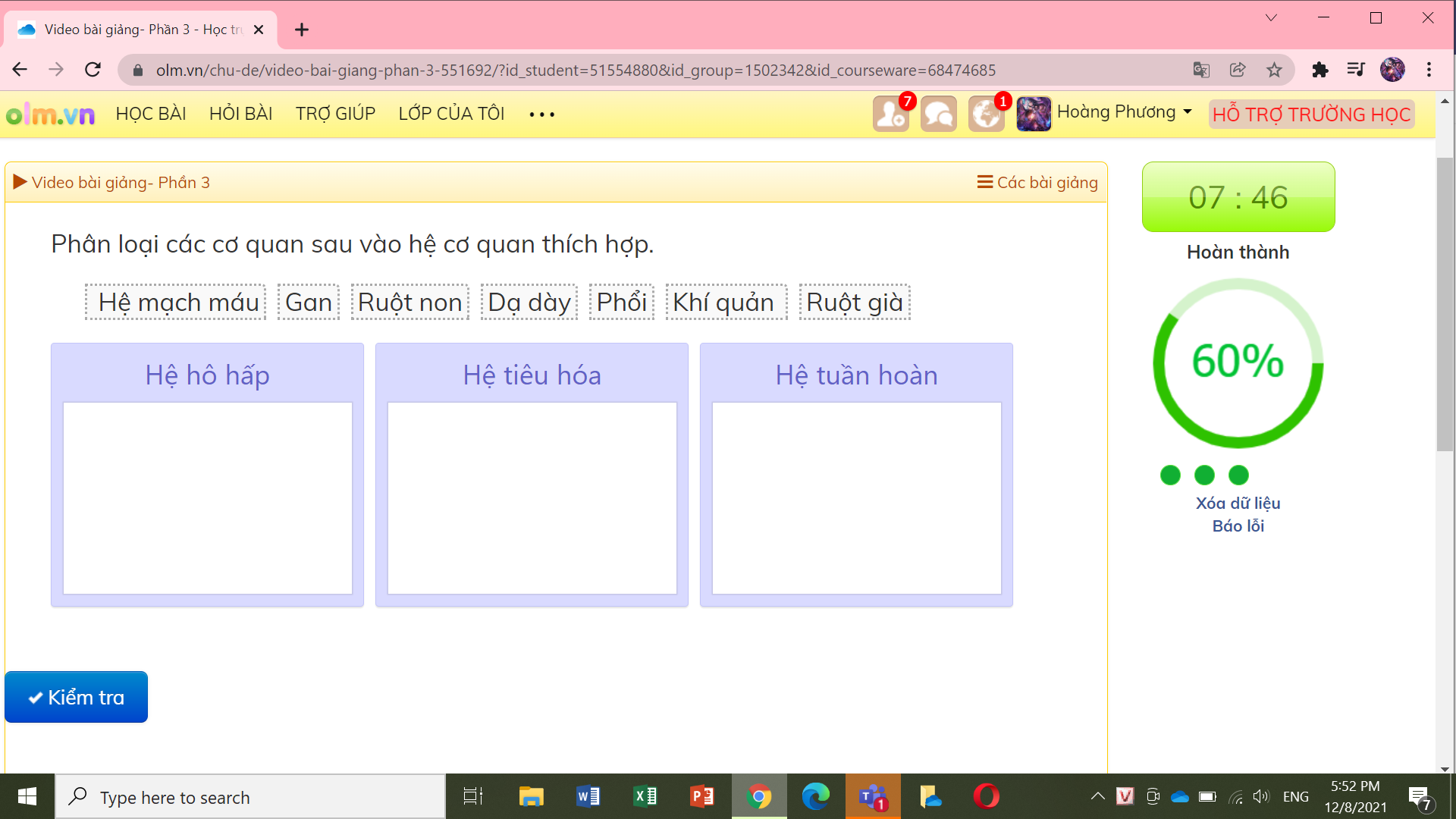The height and width of the screenshot is (819, 1456).
Task: Click the HỌC BÀI menu item
Action: 150,113
